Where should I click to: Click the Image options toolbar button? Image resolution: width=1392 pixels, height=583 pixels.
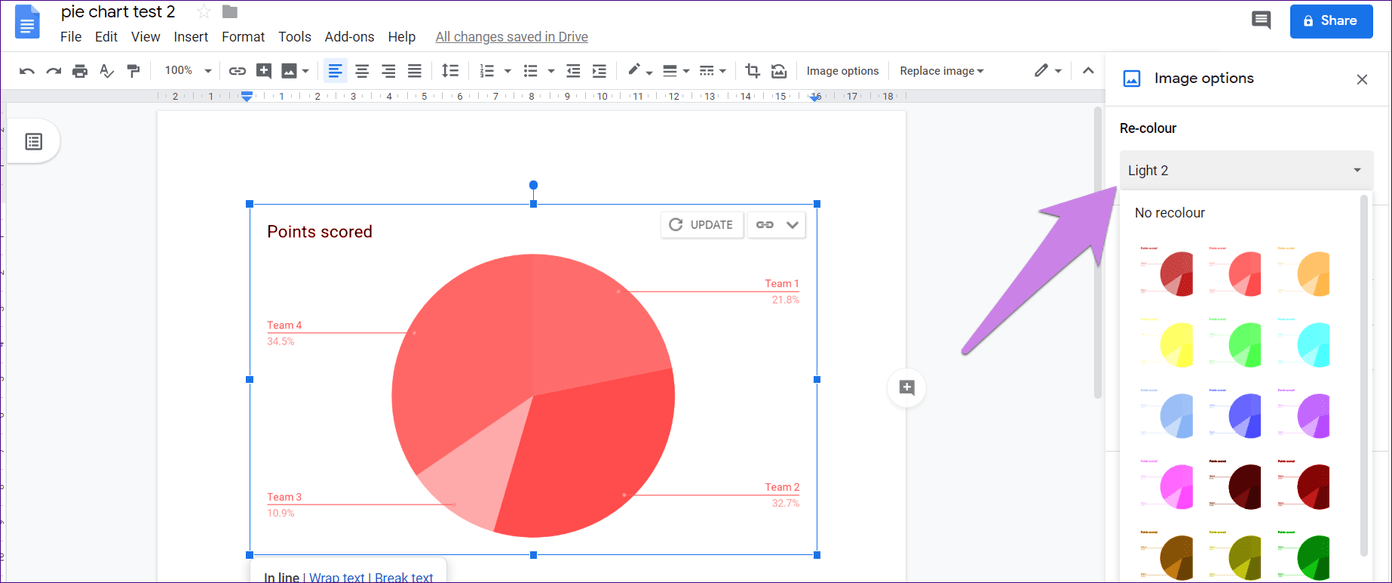[x=843, y=71]
